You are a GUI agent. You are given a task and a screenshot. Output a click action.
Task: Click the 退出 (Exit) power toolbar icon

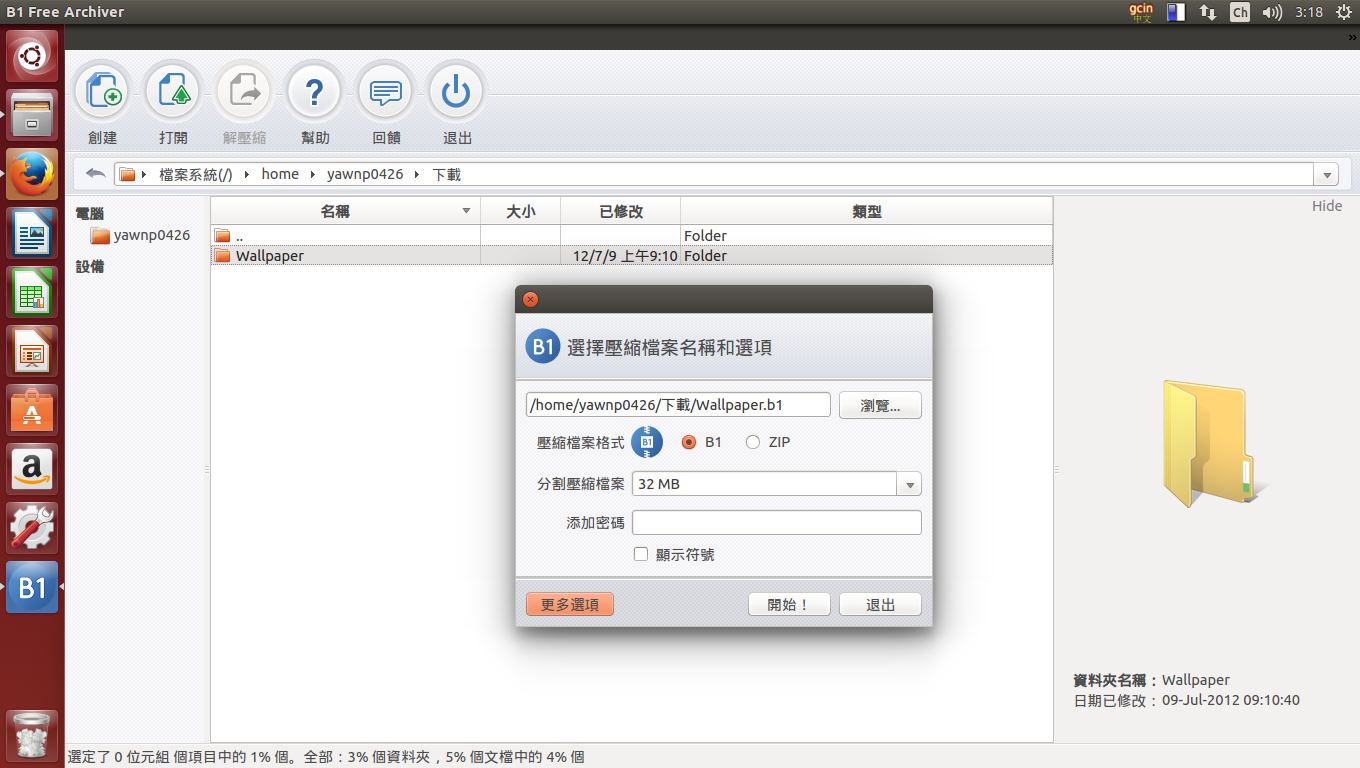457,93
